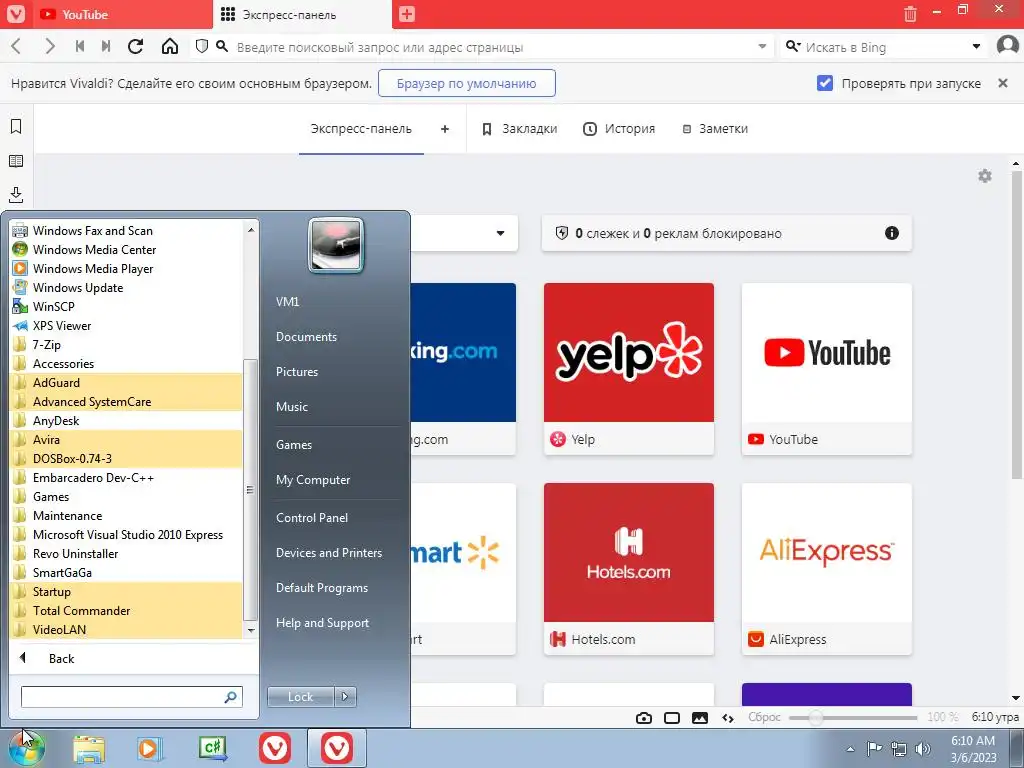The height and width of the screenshot is (768, 1024).
Task: Click the Start menu search box
Action: coord(131,697)
